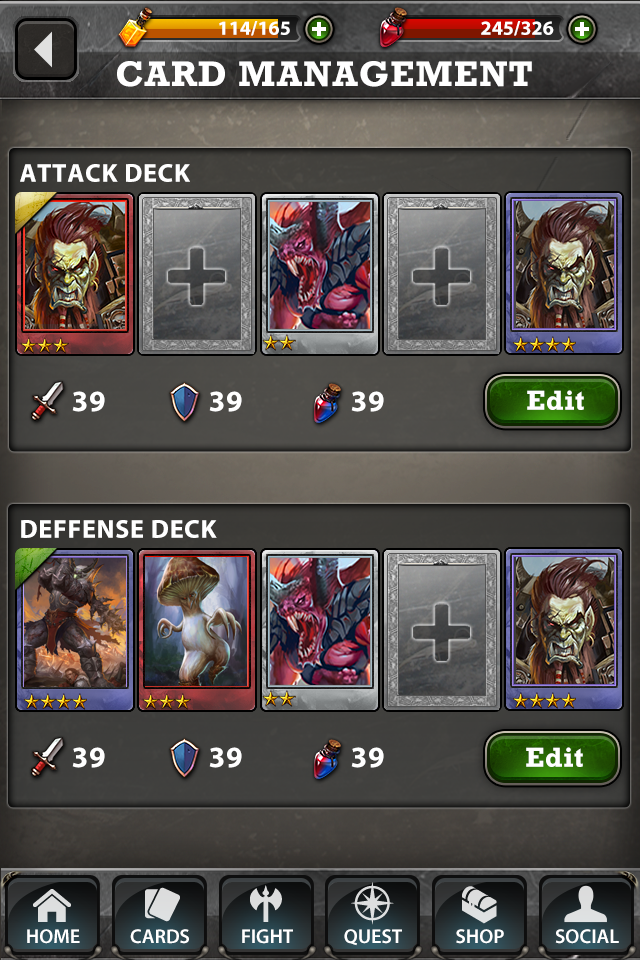The image size is (640, 960).
Task: Add card to fourth Attack Deck slot
Action: click(x=442, y=274)
